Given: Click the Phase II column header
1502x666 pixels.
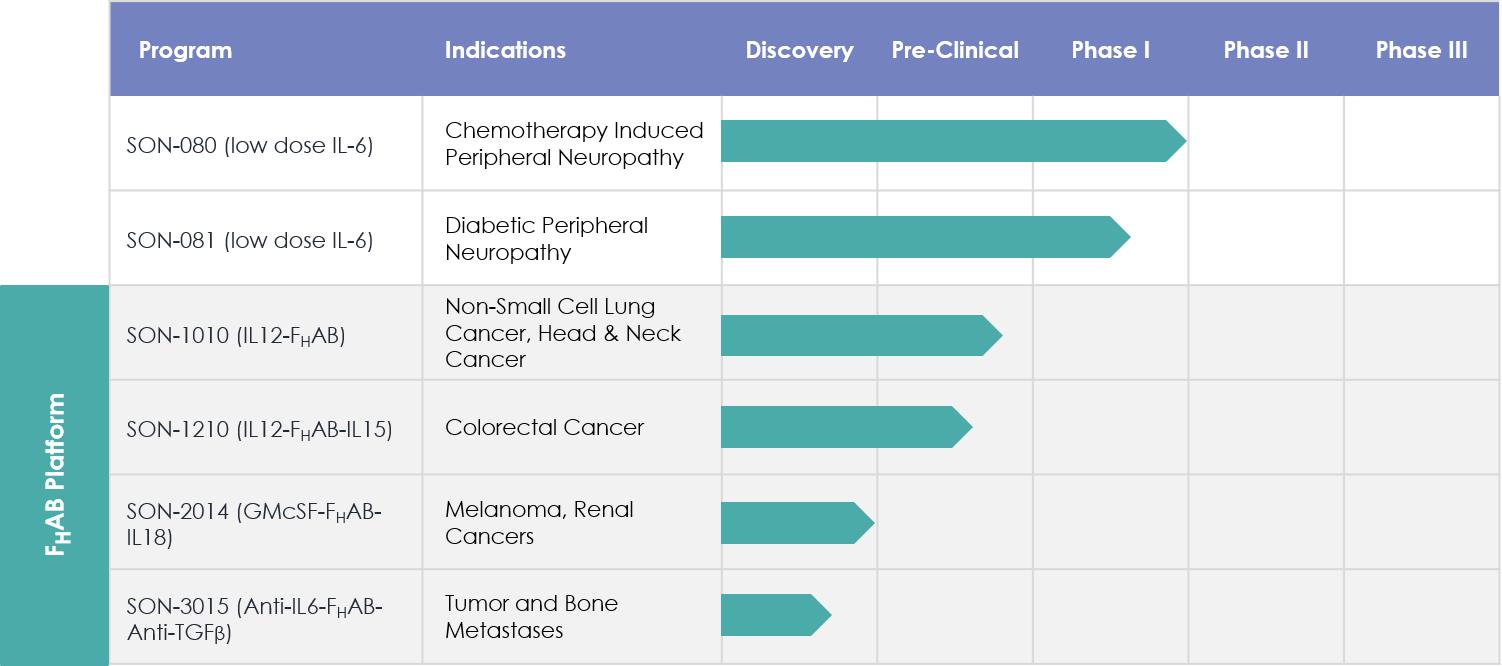Looking at the screenshot, I should [x=1266, y=50].
